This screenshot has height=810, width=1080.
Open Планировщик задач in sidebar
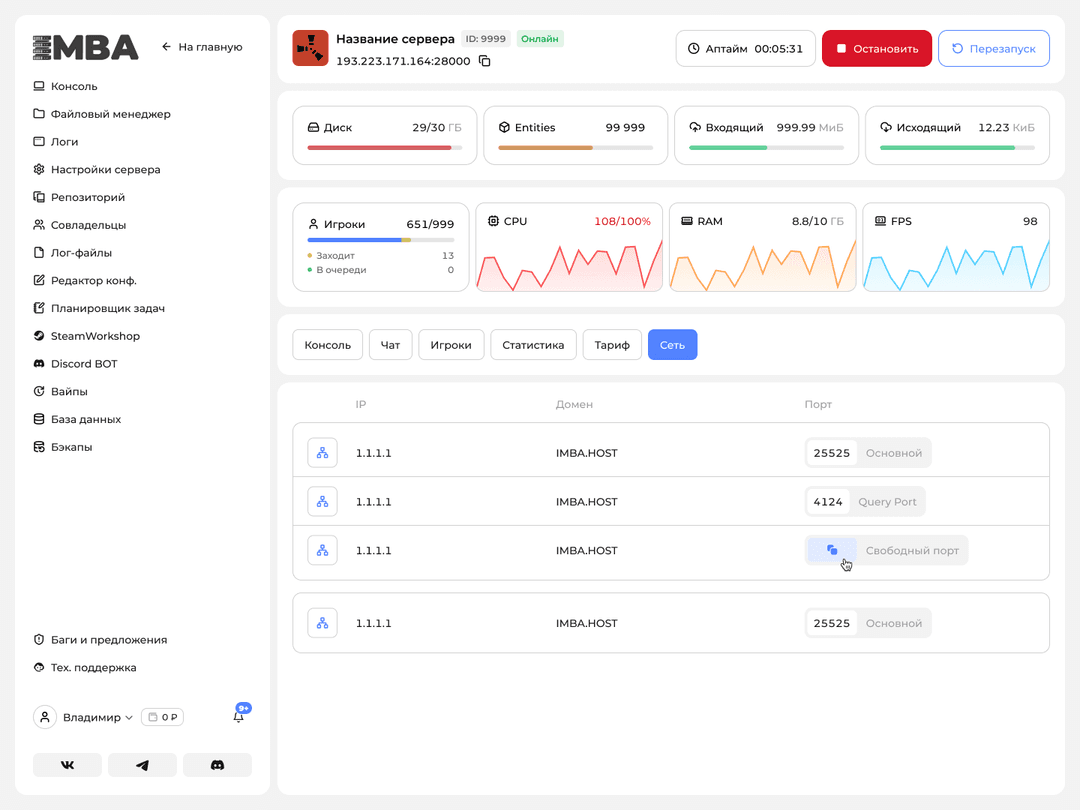(x=107, y=308)
